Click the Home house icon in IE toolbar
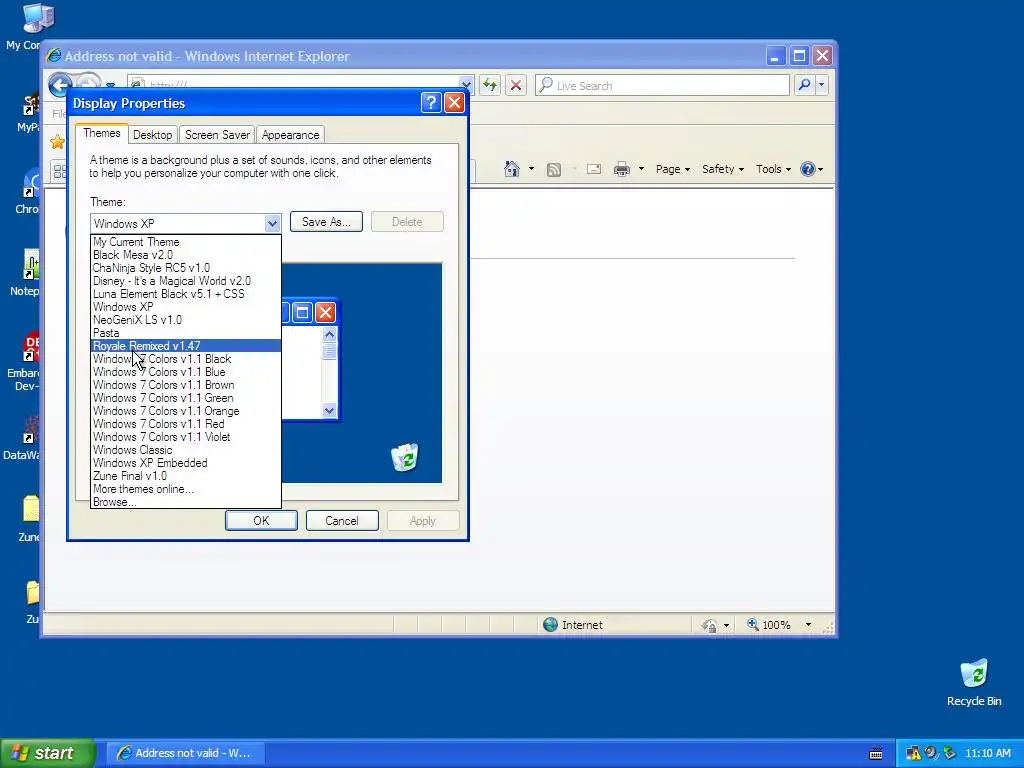The image size is (1024, 768). (512, 169)
